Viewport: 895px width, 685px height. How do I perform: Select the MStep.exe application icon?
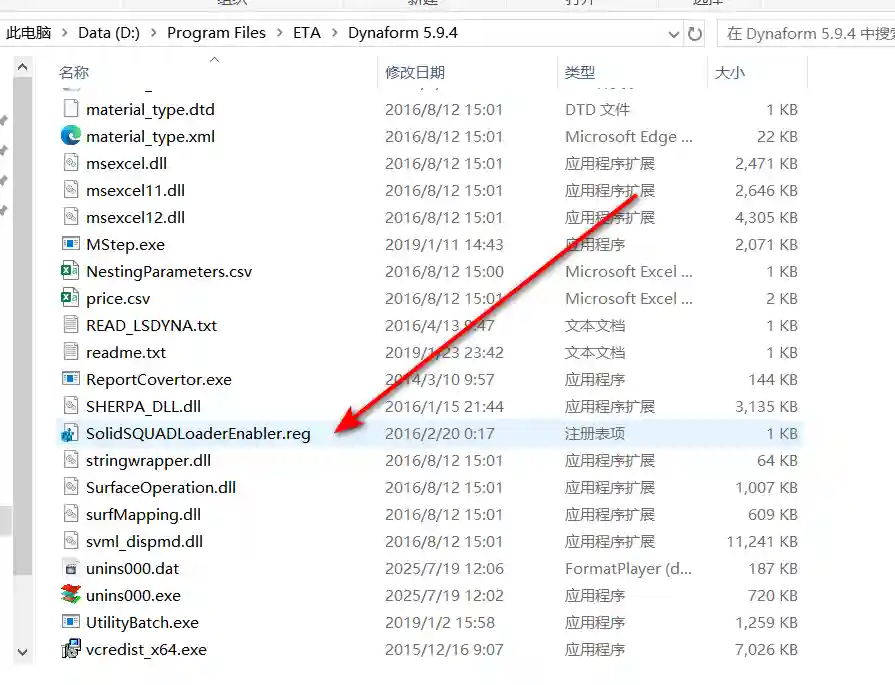click(x=70, y=244)
